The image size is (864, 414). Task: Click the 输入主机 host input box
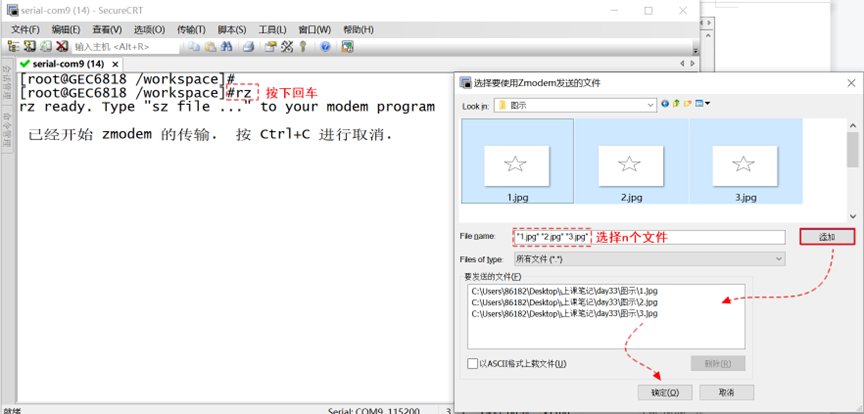126,47
